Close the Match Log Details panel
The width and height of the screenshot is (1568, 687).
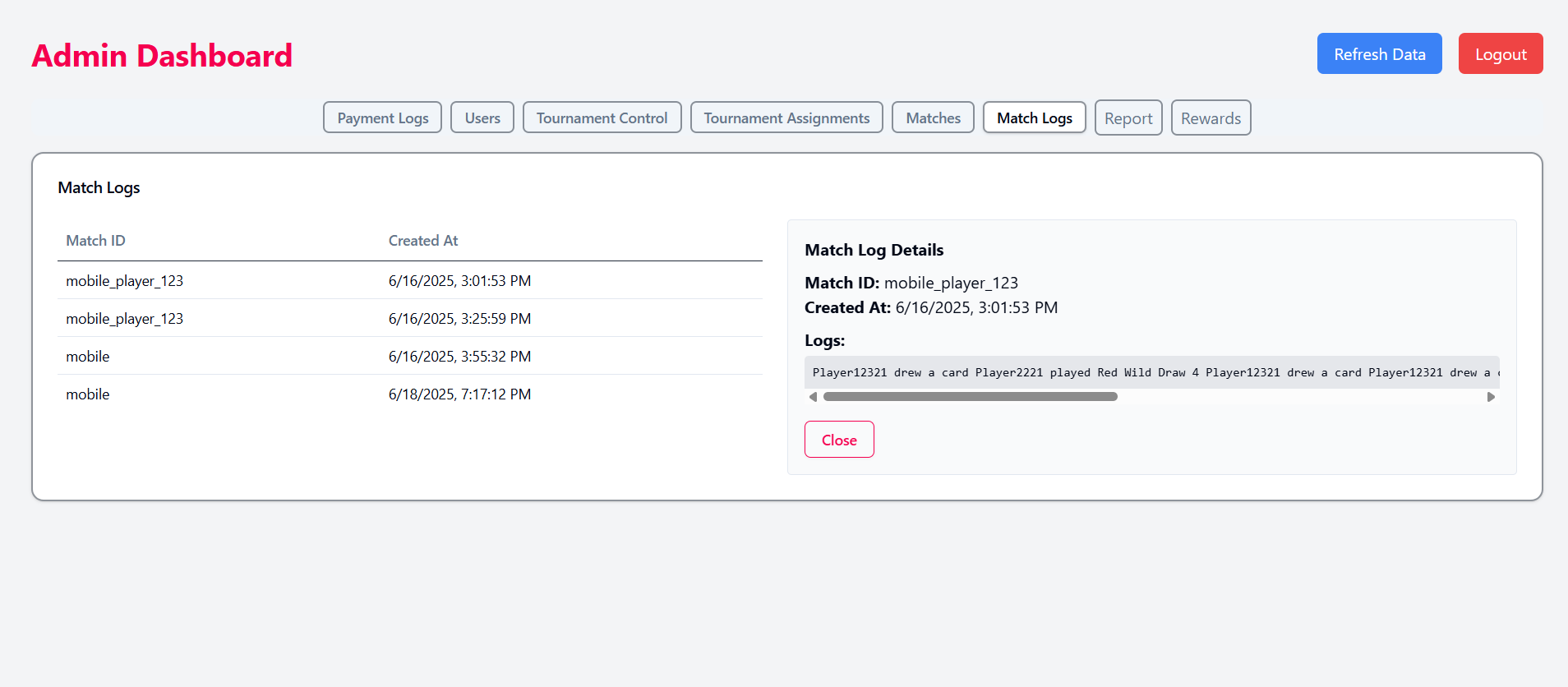click(839, 440)
